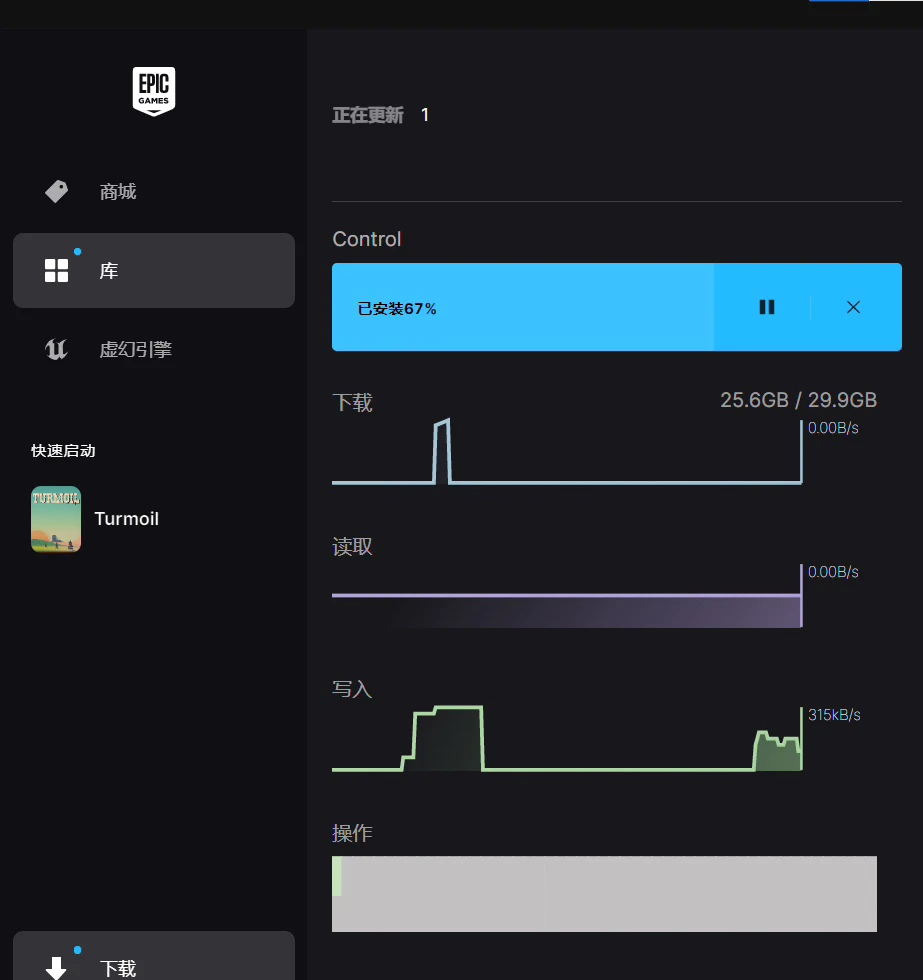923x980 pixels.
Task: Click the 下载 speed graph
Action: point(567,451)
